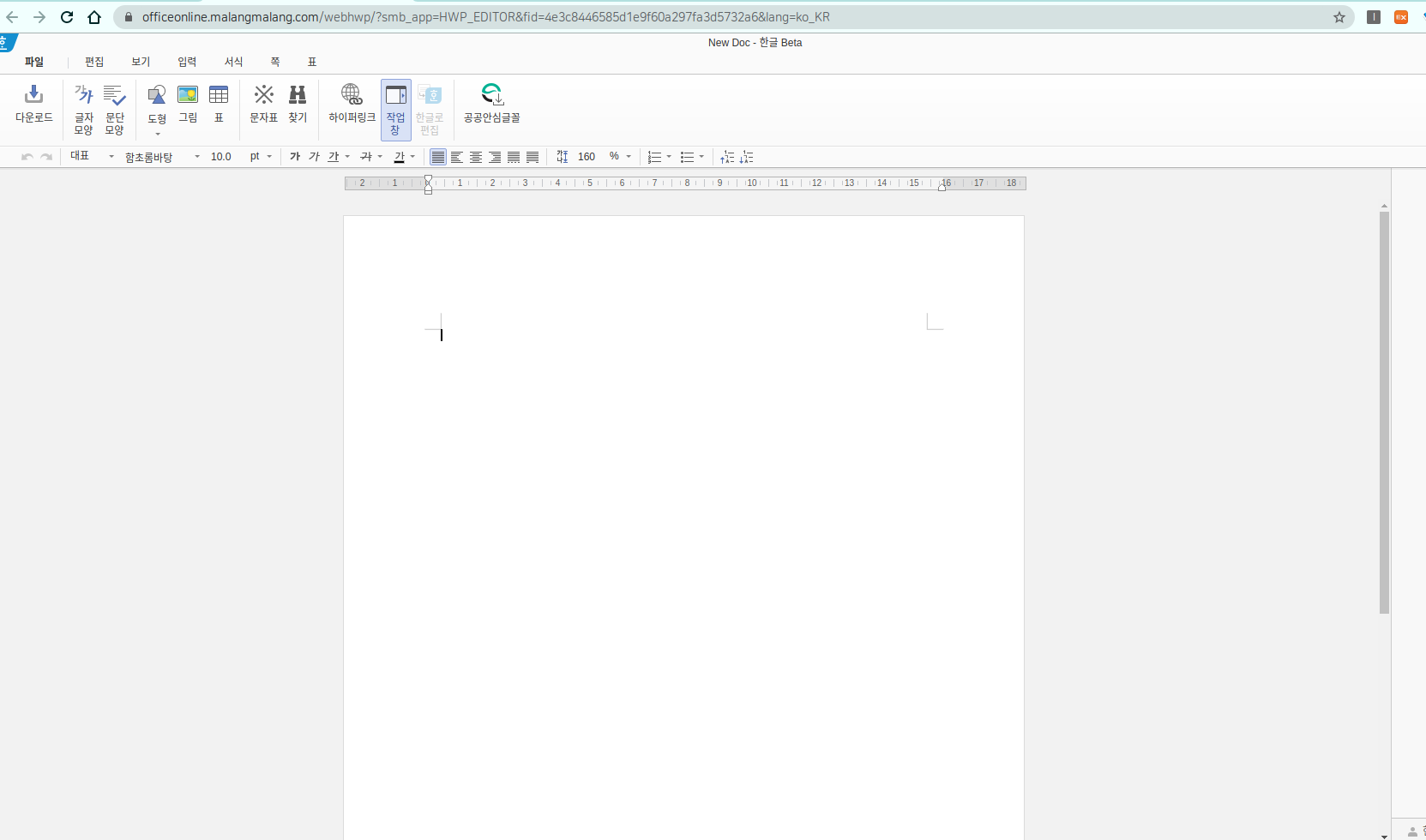Screen dimensions: 1426x840
Task: Open the 함초롬바탕 font name dropdown
Action: tap(197, 157)
